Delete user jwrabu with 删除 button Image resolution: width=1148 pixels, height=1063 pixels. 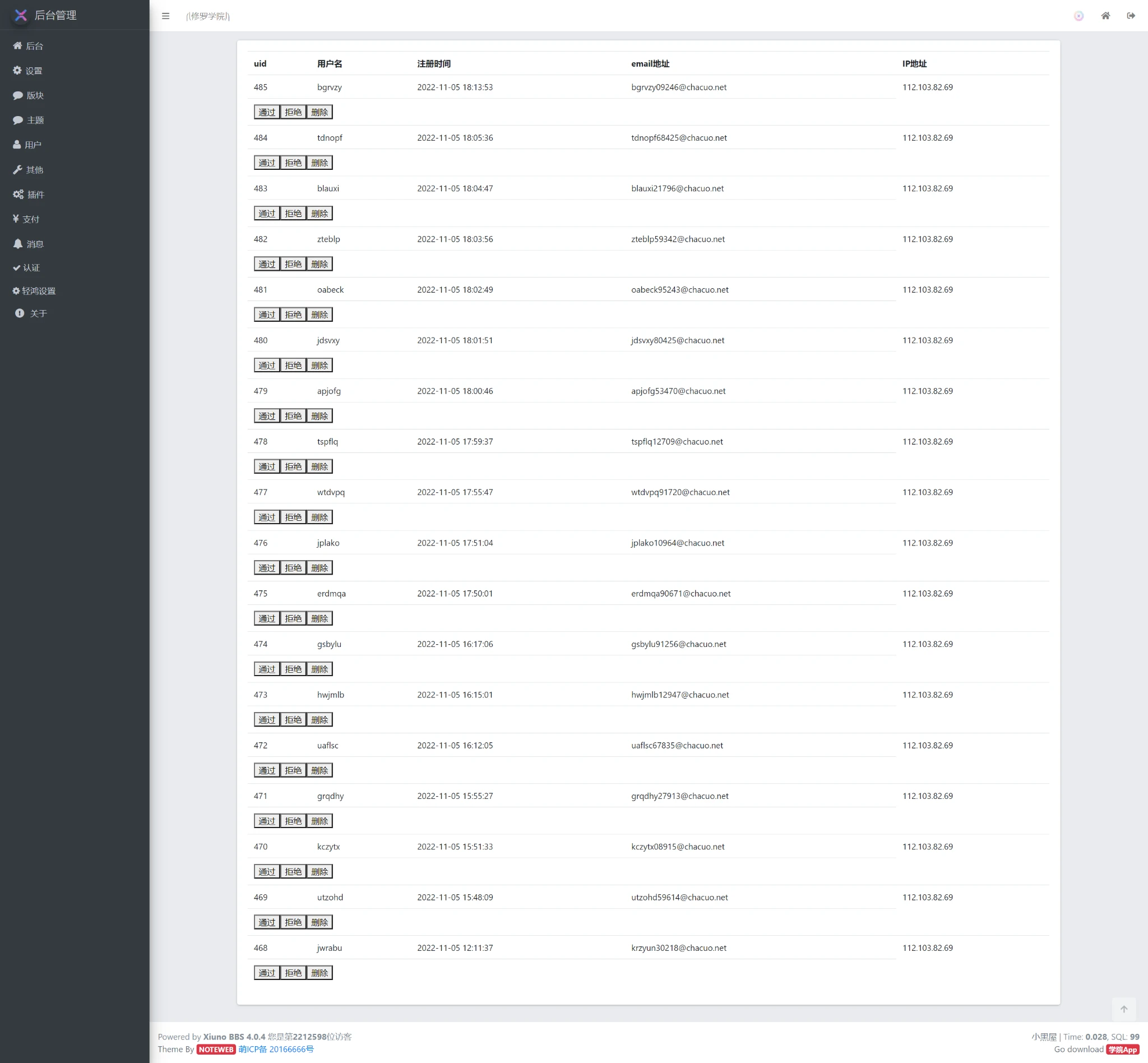tap(319, 973)
